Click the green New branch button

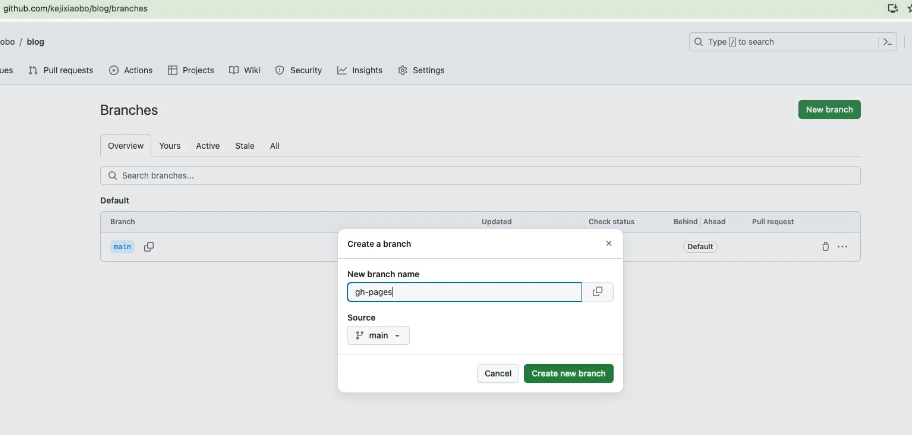829,109
